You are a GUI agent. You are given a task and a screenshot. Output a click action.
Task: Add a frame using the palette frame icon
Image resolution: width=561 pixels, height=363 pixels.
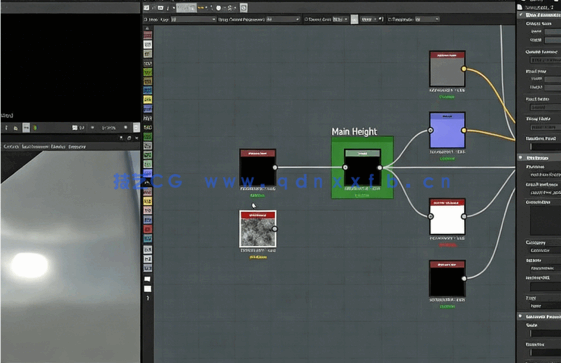pyautogui.click(x=147, y=289)
